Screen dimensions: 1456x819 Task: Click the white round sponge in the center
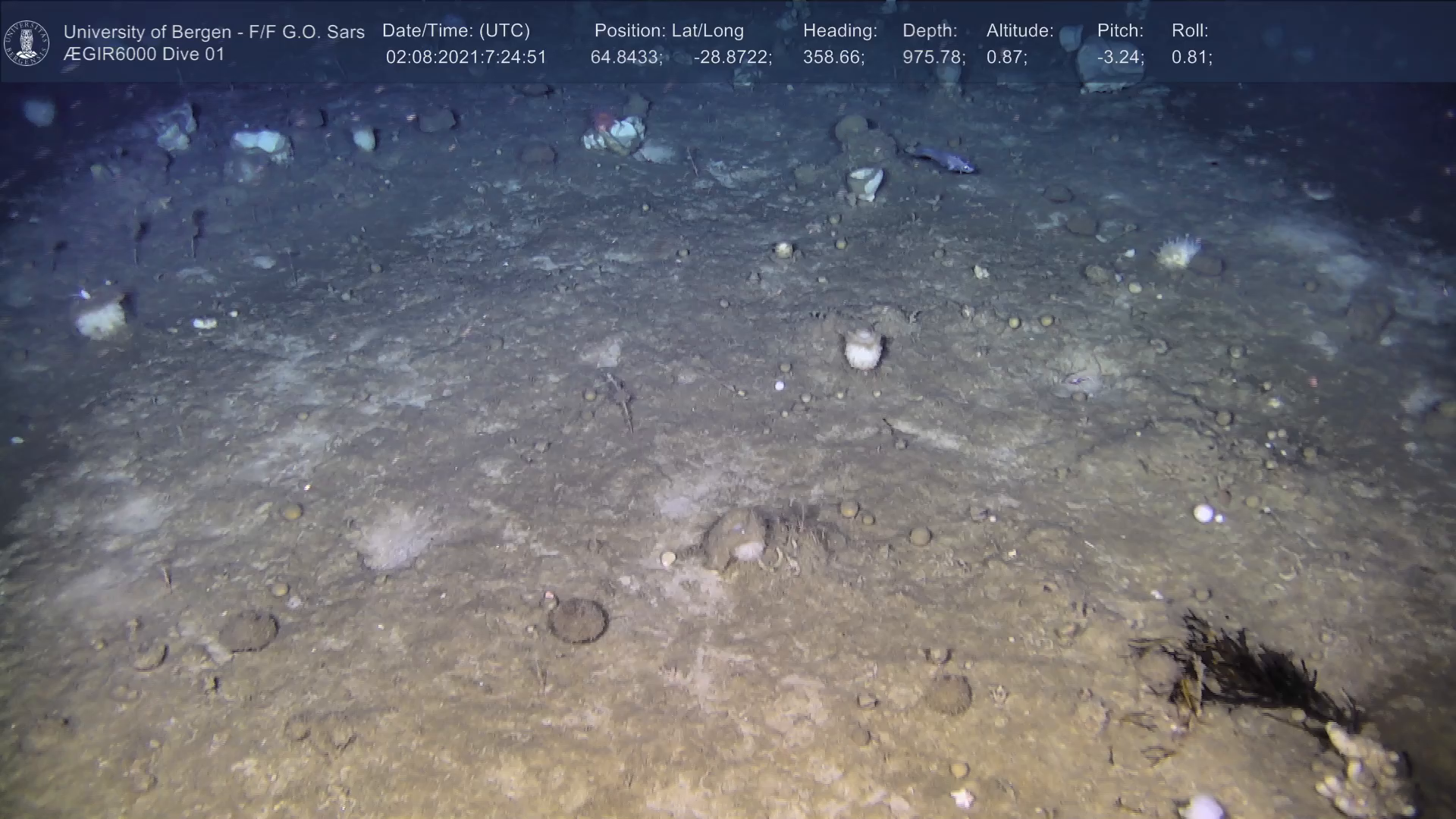(x=863, y=350)
